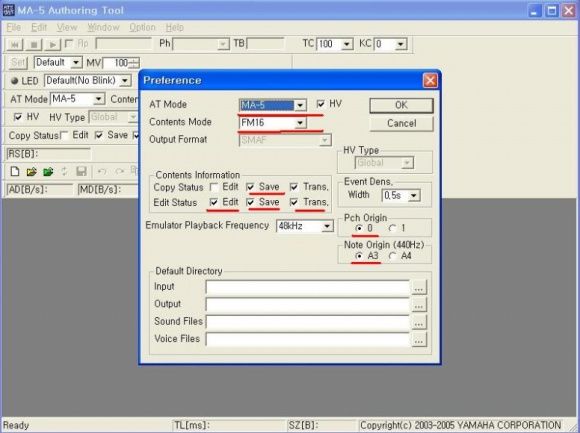
Task: Open Event Dens. Width 0.5s dropdown
Action: 414,196
